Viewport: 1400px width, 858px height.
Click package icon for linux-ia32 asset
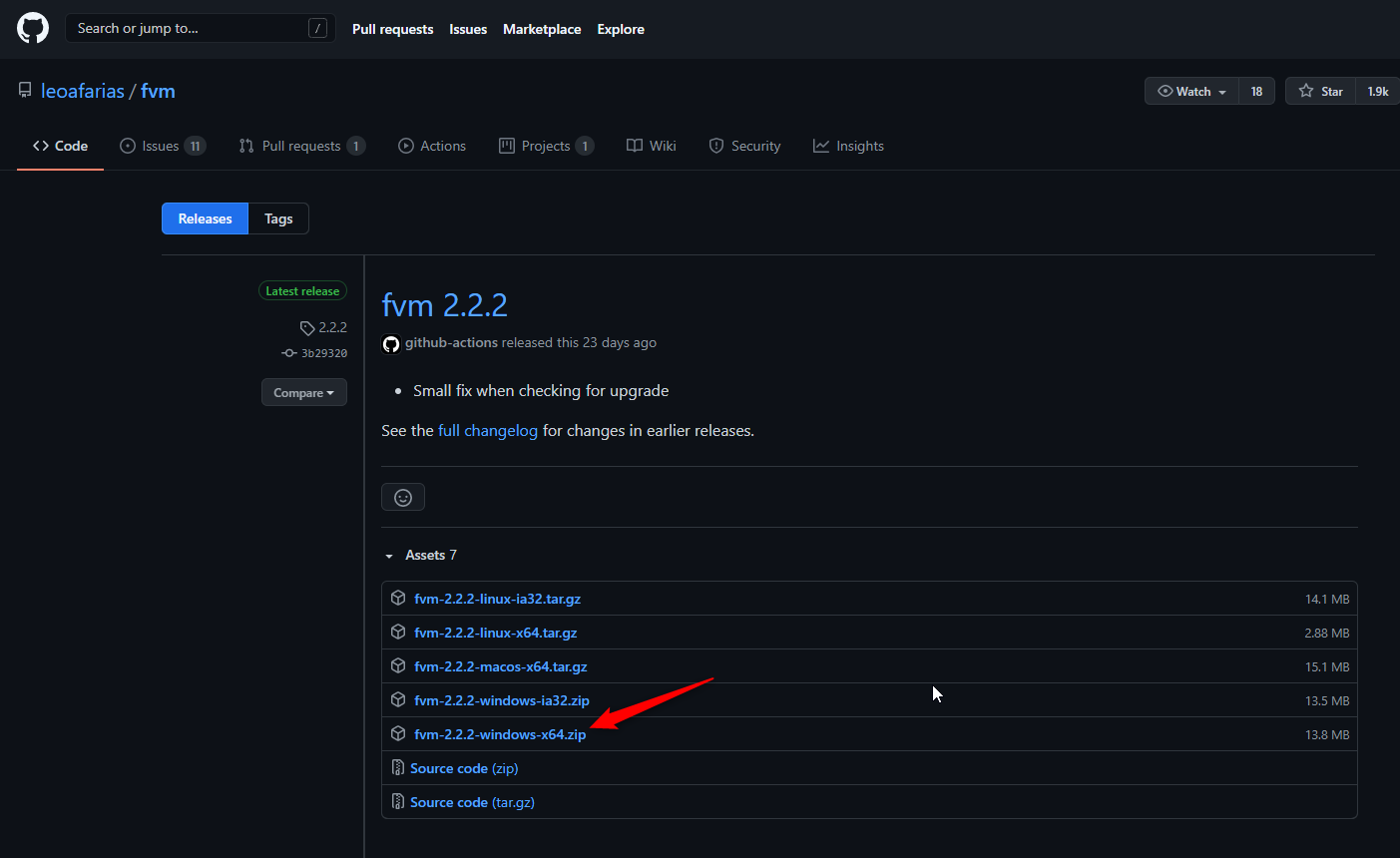[398, 599]
